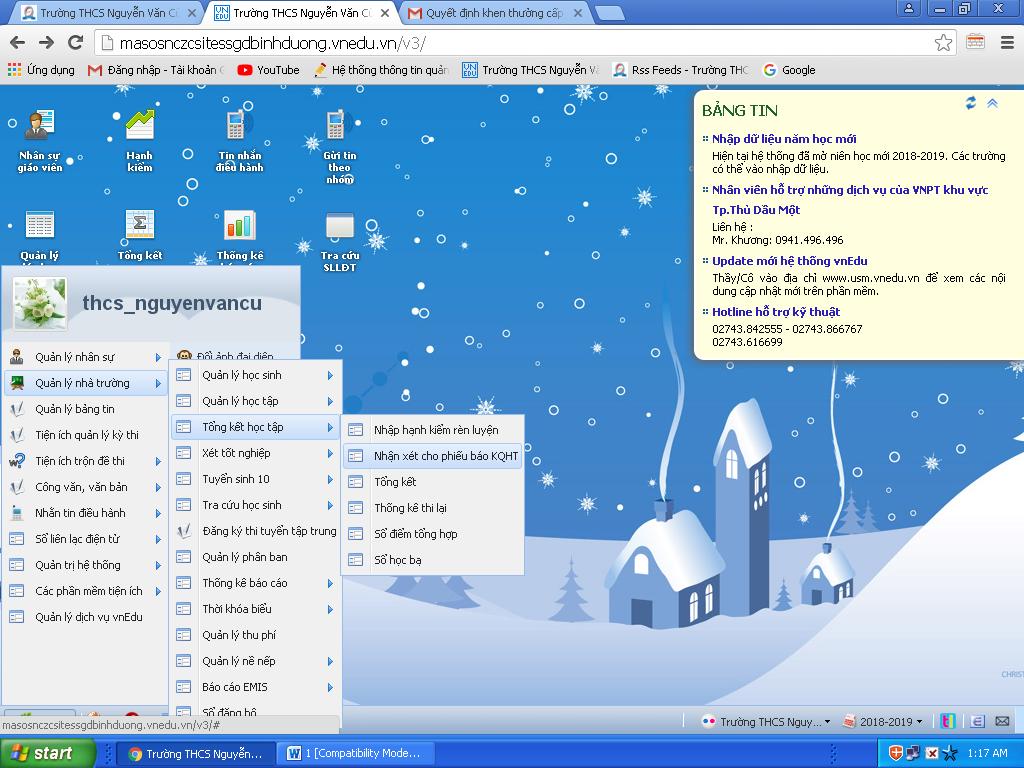Switch to the Quyết định khen thưởng tab

494,13
